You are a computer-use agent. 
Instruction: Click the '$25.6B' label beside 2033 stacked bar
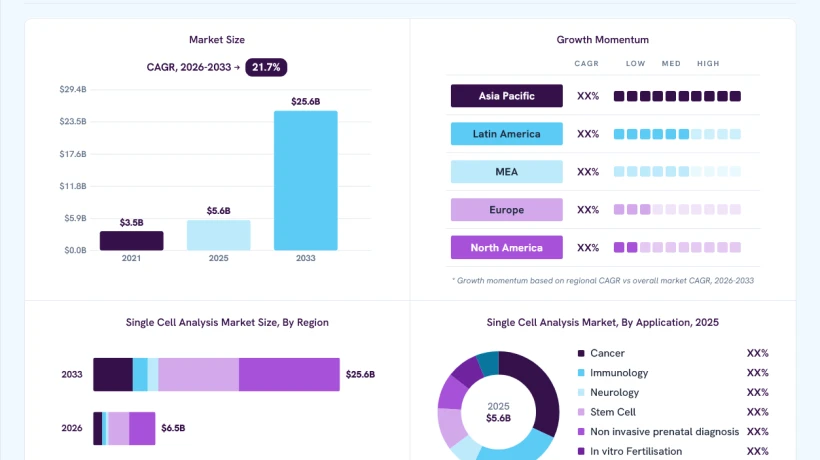click(x=360, y=374)
